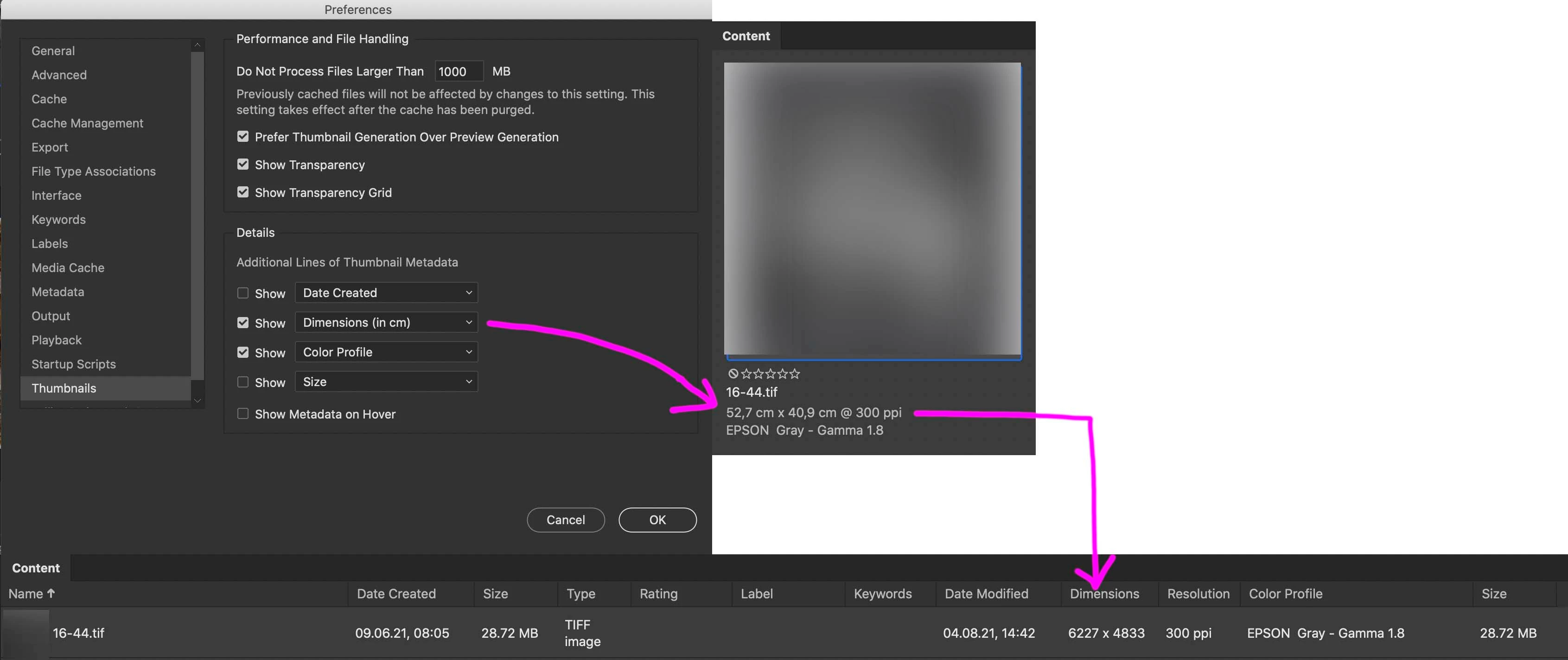Open the Metadata preferences category
The width and height of the screenshot is (1568, 660).
click(58, 292)
